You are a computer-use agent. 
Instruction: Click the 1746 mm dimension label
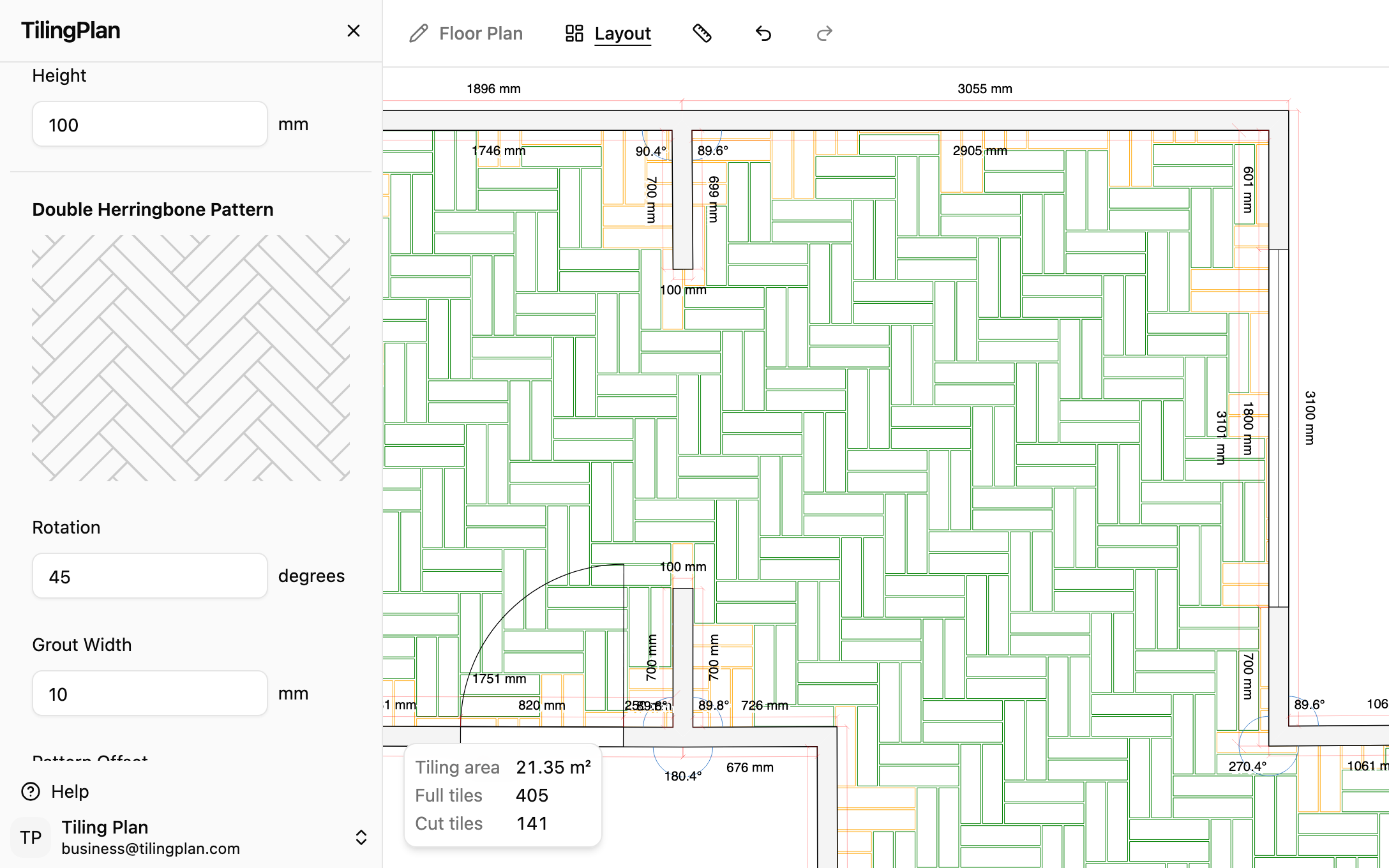click(x=499, y=151)
